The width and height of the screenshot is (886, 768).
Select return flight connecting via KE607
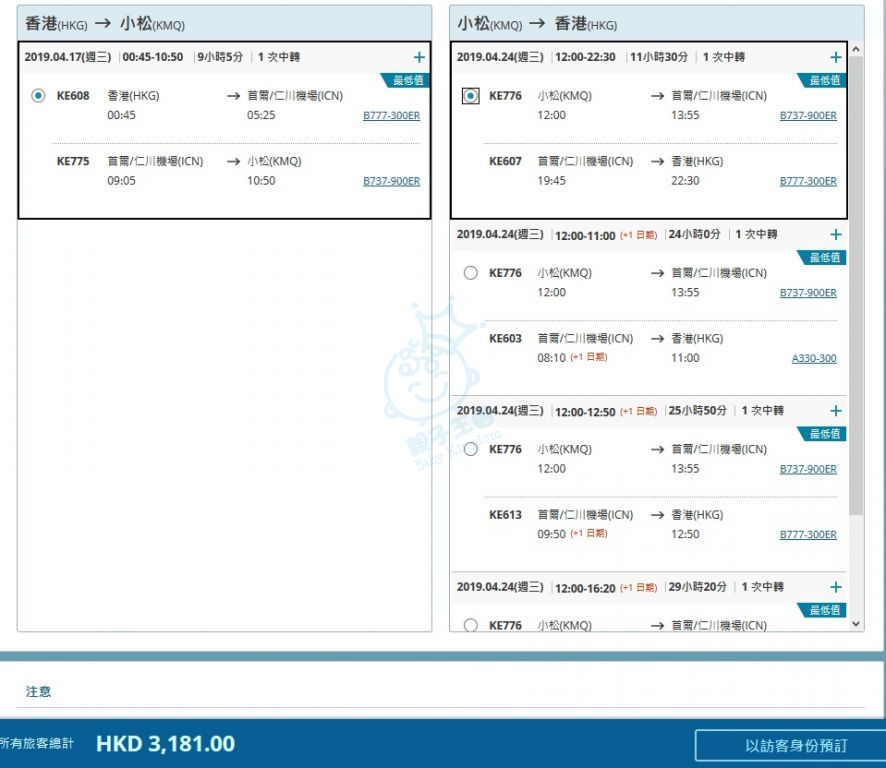(471, 96)
